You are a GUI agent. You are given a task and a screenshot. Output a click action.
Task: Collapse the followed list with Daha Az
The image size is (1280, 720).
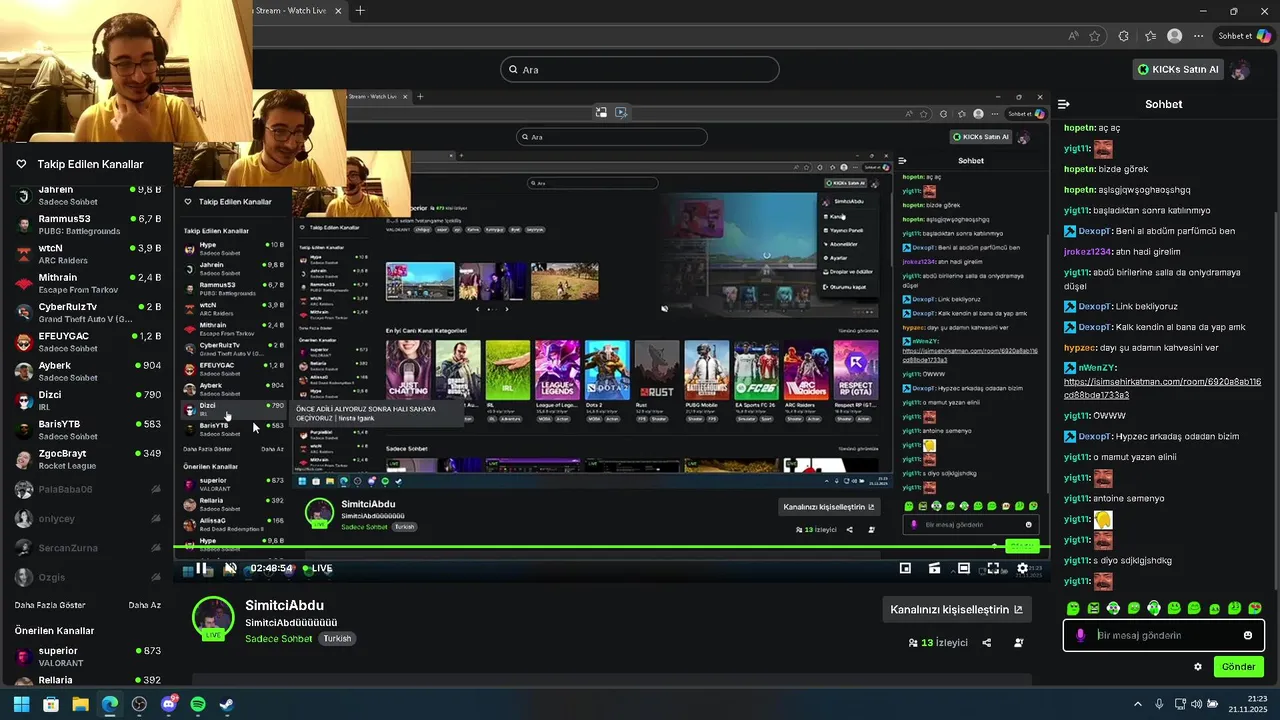tap(145, 605)
